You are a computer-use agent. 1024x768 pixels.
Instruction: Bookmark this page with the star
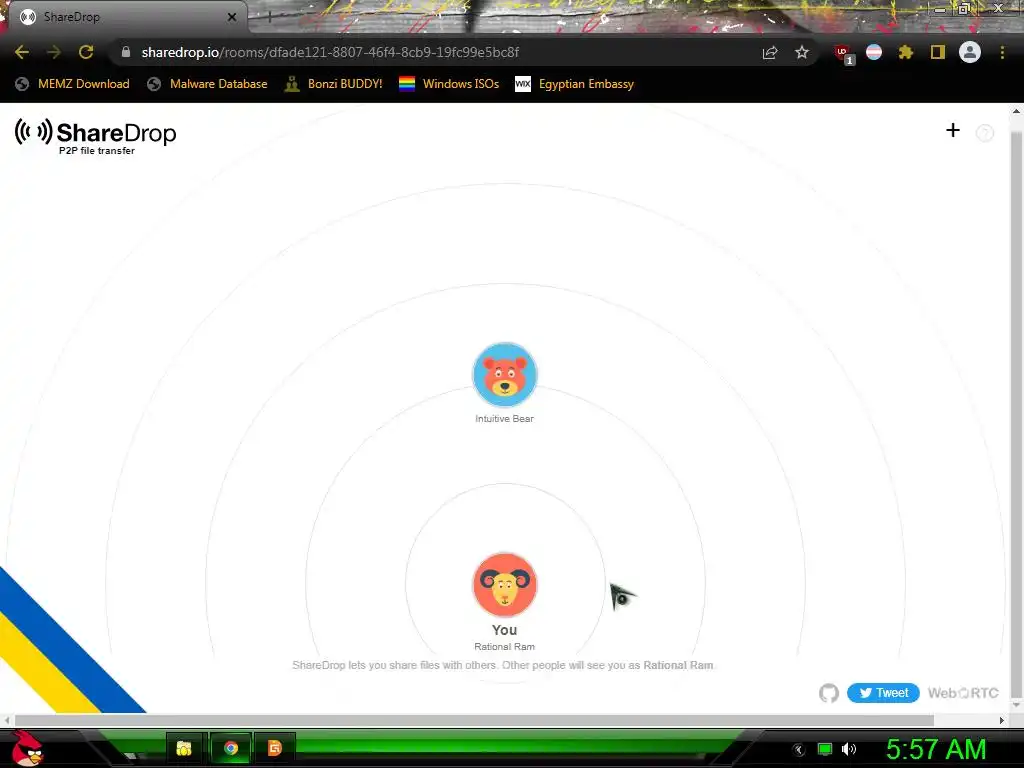coord(802,52)
